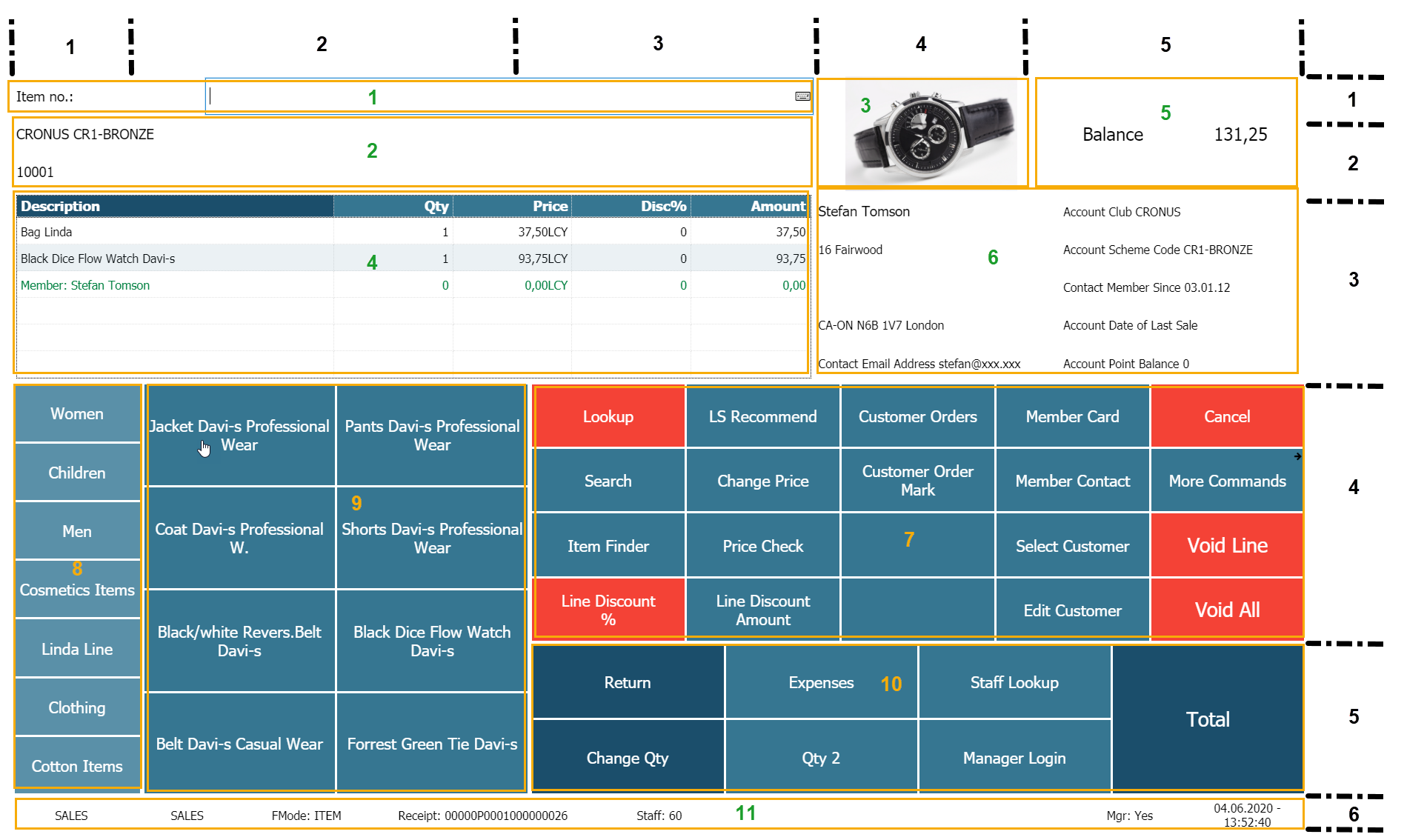The image size is (1427, 840).
Task: Open the Women category menu
Action: (77, 414)
